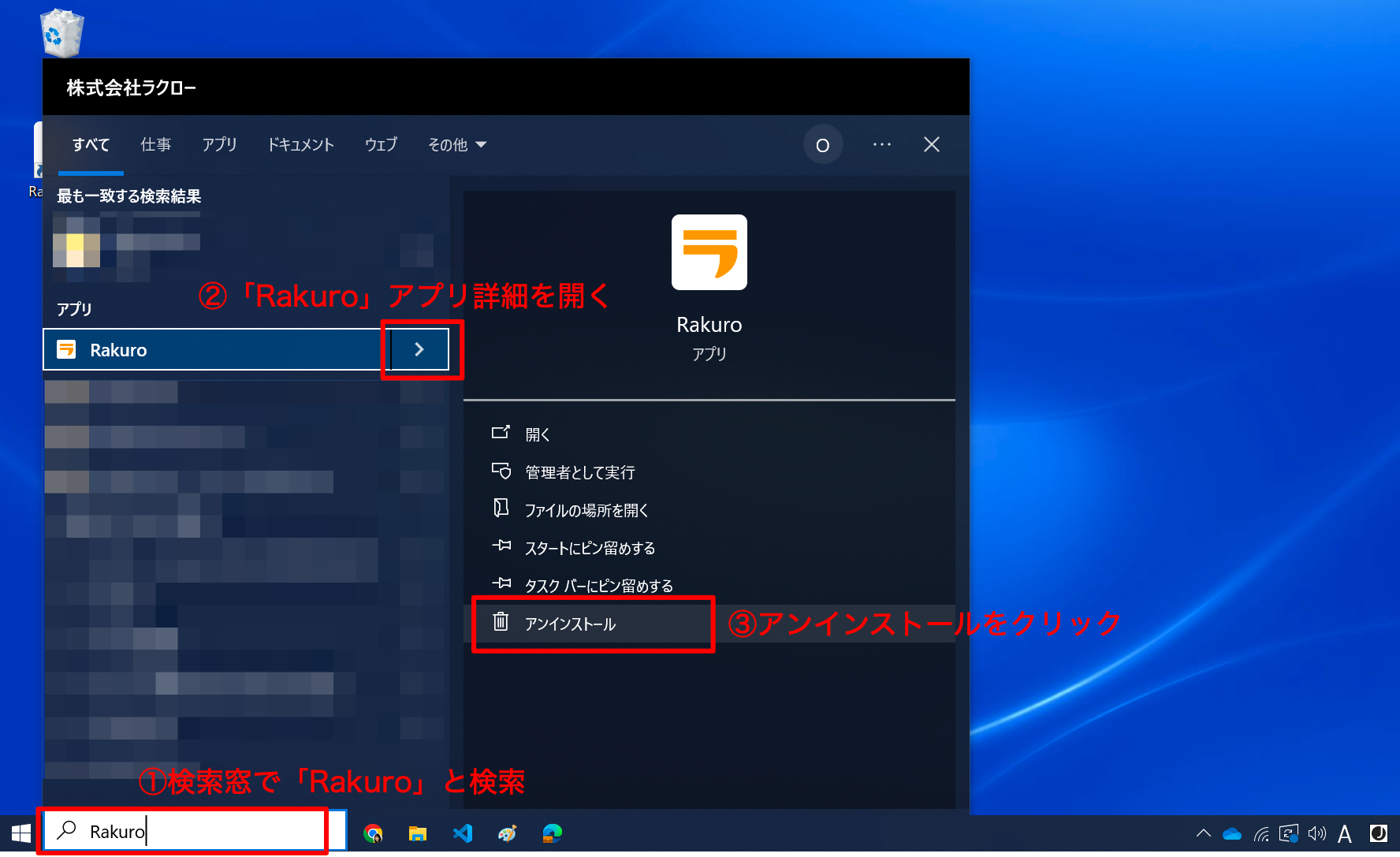Select the すべて search tab

click(91, 145)
